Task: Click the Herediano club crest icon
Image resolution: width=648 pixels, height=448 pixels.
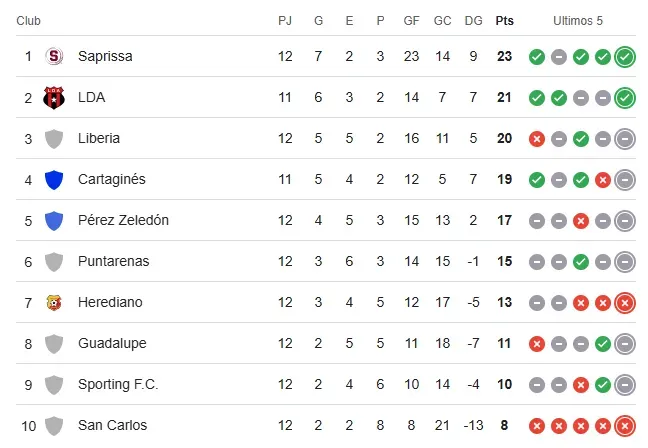Action: (x=54, y=302)
